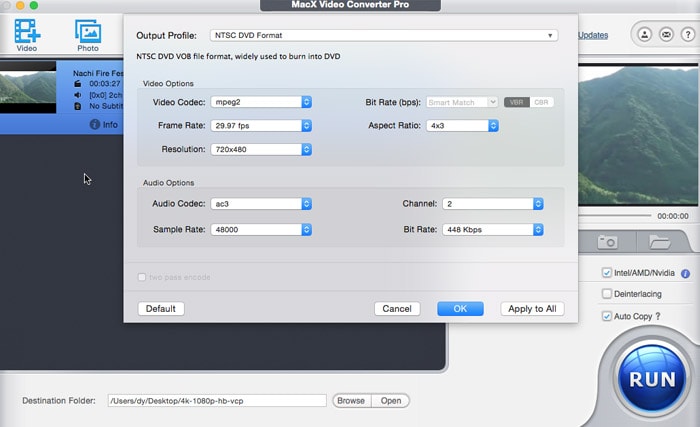Open the Sample Rate 48000 dropdown
This screenshot has height=427, width=700.
[261, 230]
